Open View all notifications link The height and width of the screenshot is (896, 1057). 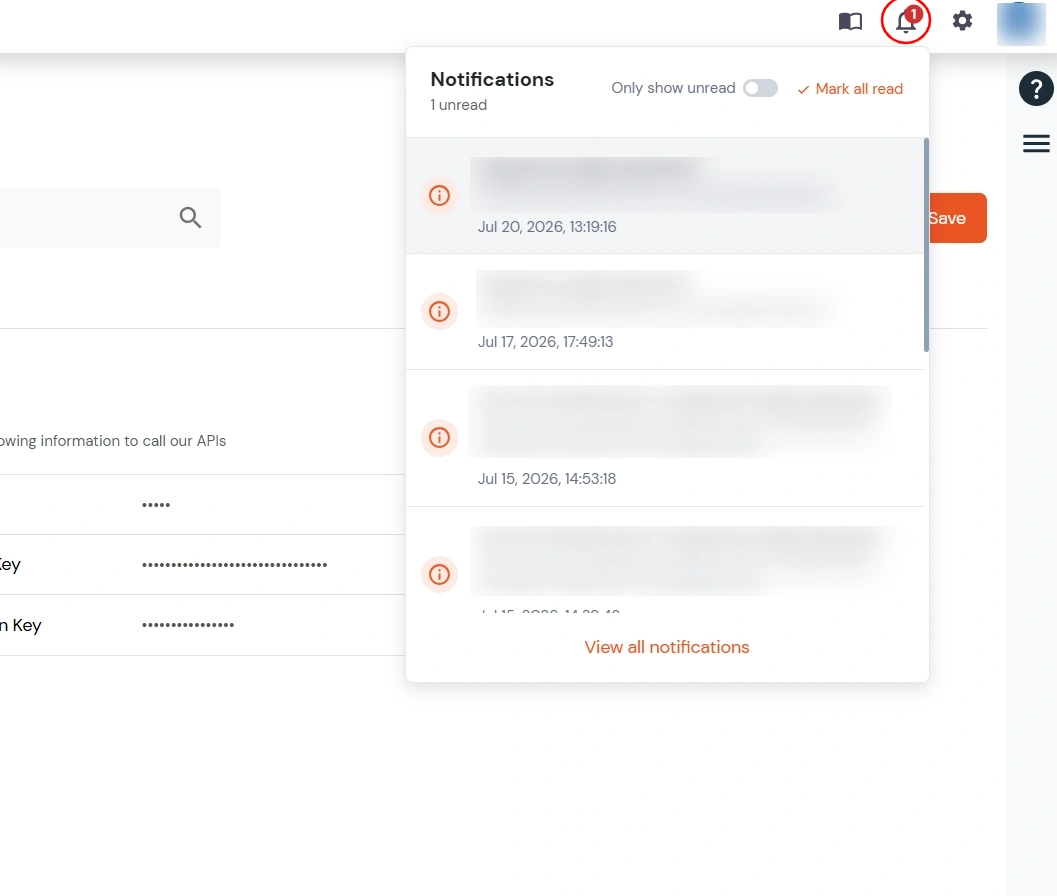[x=667, y=647]
